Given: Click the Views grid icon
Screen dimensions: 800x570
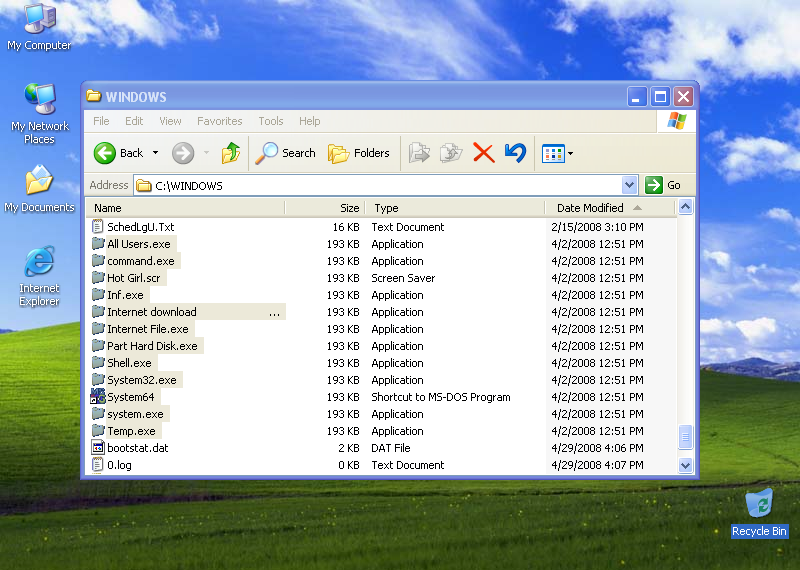Looking at the screenshot, I should point(553,153).
